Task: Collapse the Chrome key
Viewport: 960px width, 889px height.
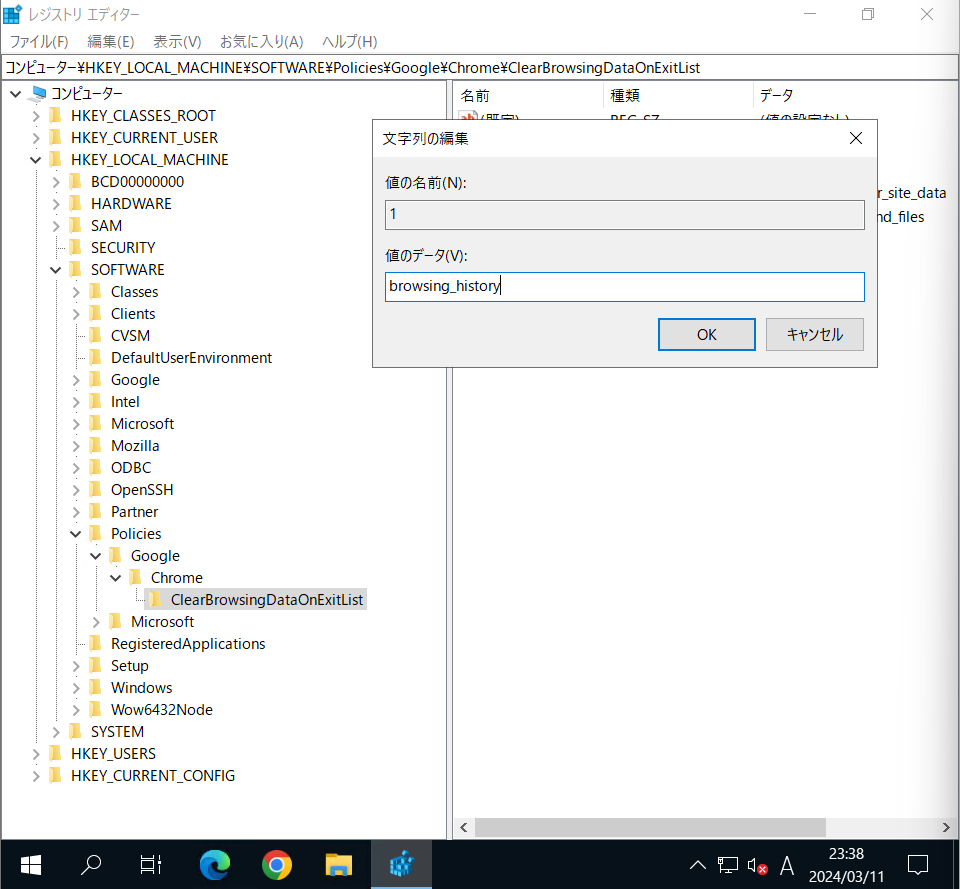Action: (x=116, y=578)
